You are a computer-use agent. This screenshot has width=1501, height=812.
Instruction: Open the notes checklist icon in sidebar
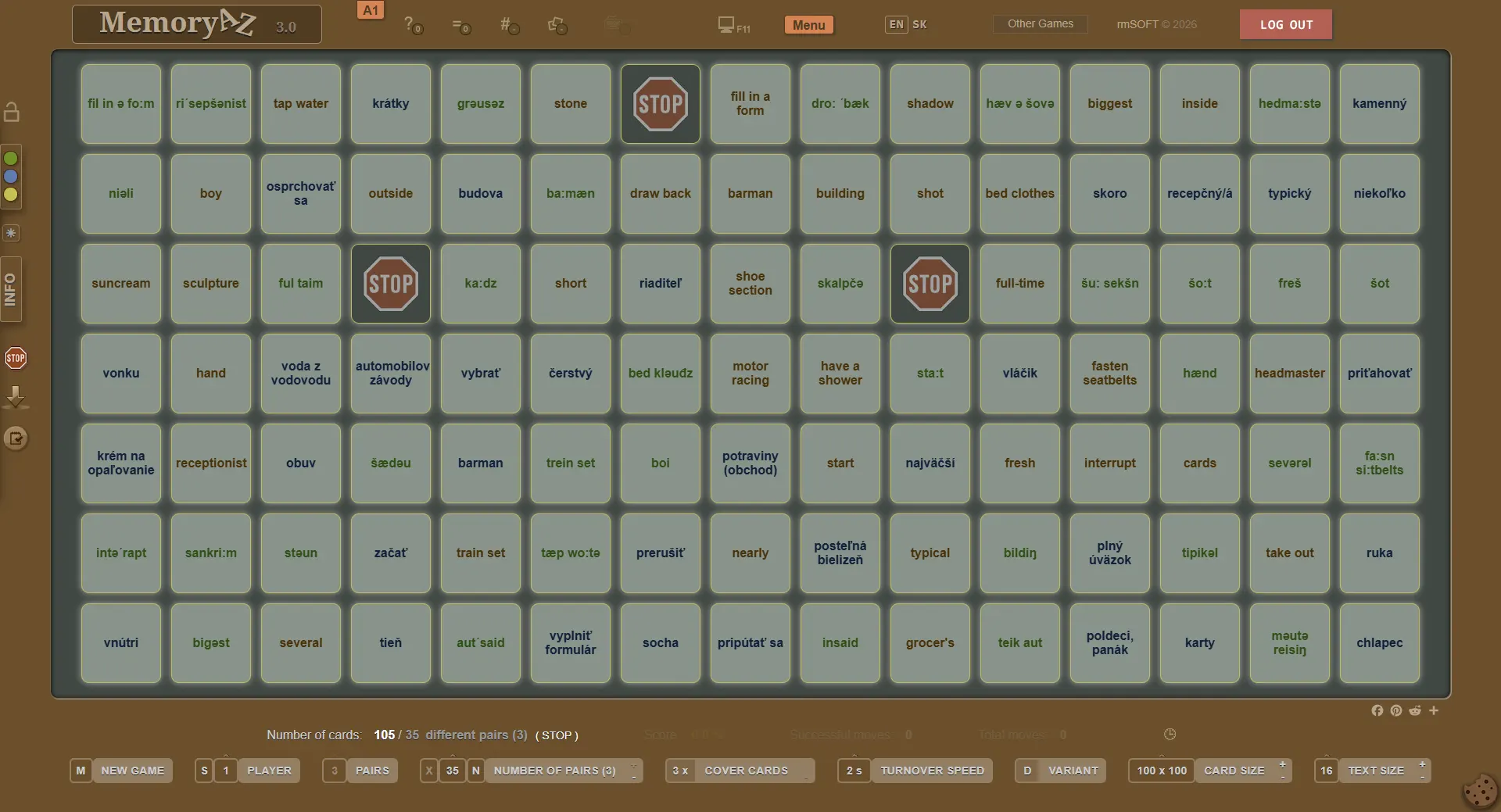tap(16, 438)
